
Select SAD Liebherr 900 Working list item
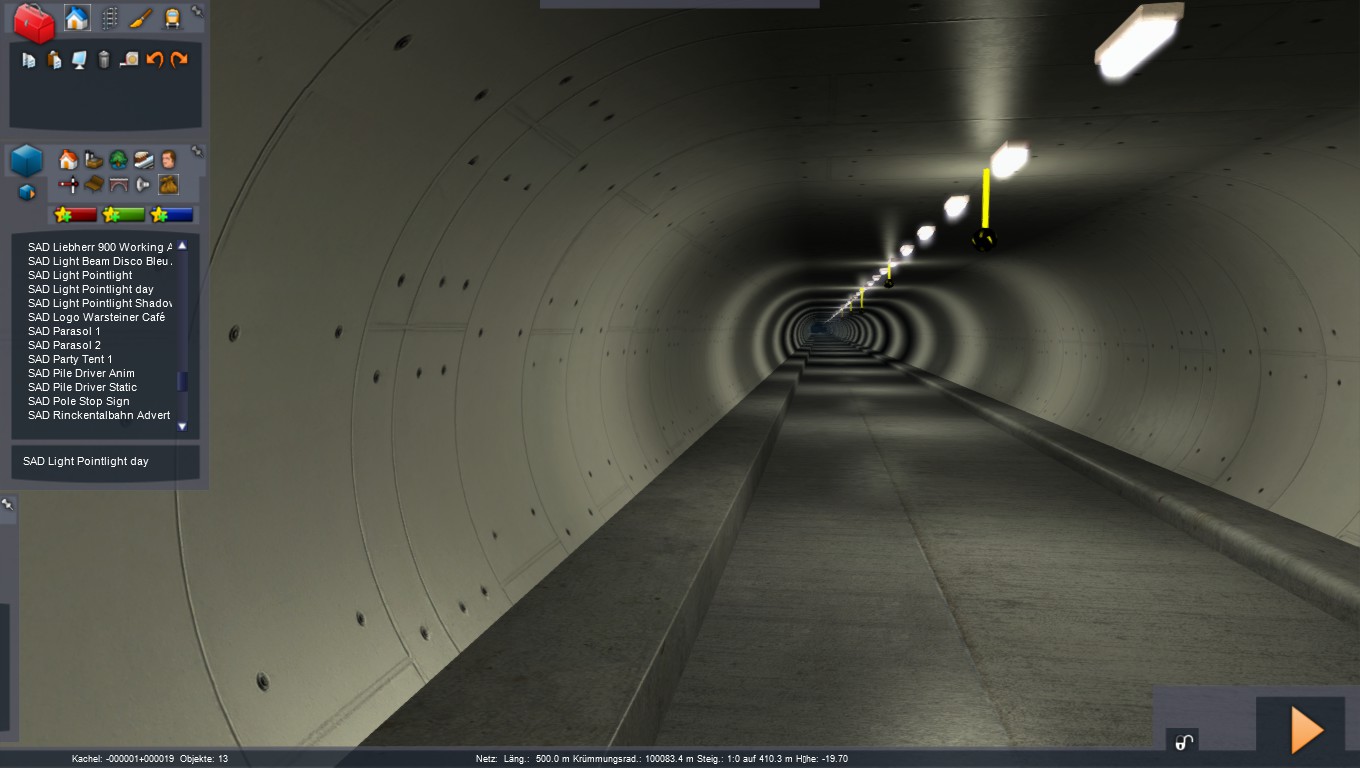coord(100,247)
